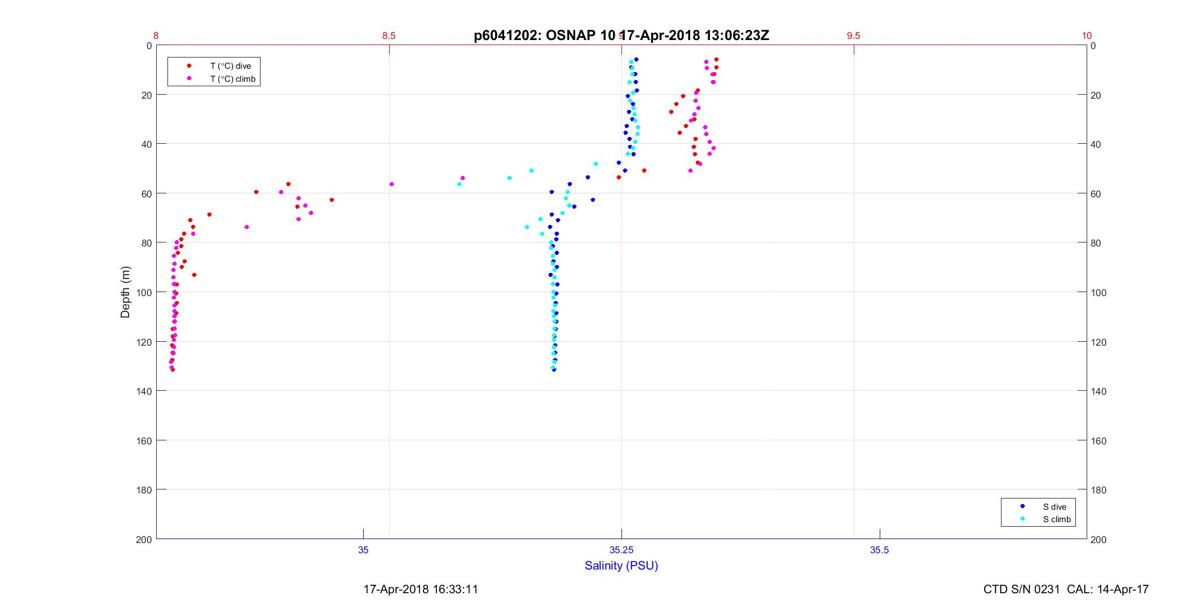Click '20' on the left depth axis
This screenshot has height=606, width=1200.
pyautogui.click(x=146, y=95)
